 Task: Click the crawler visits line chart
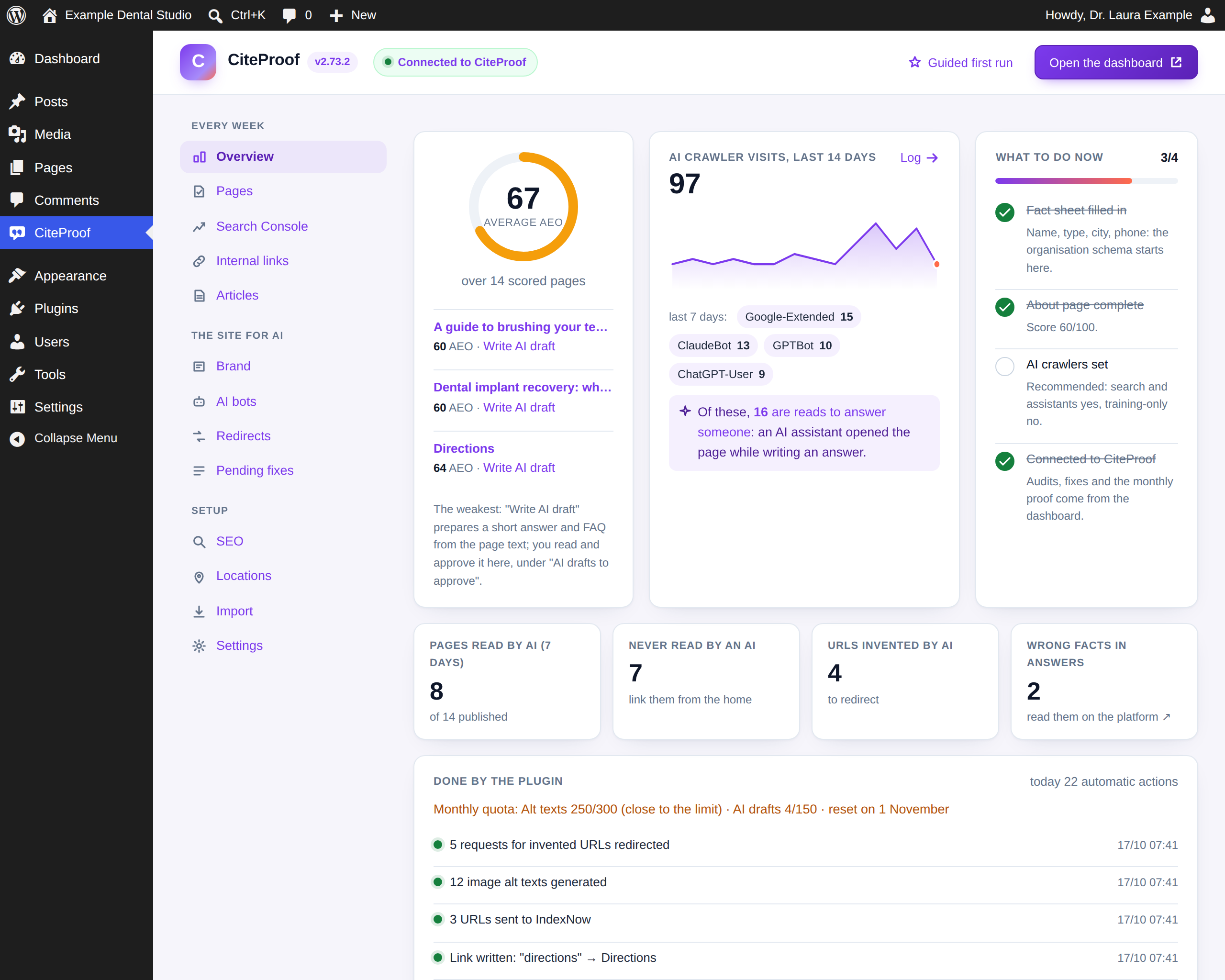(x=804, y=254)
